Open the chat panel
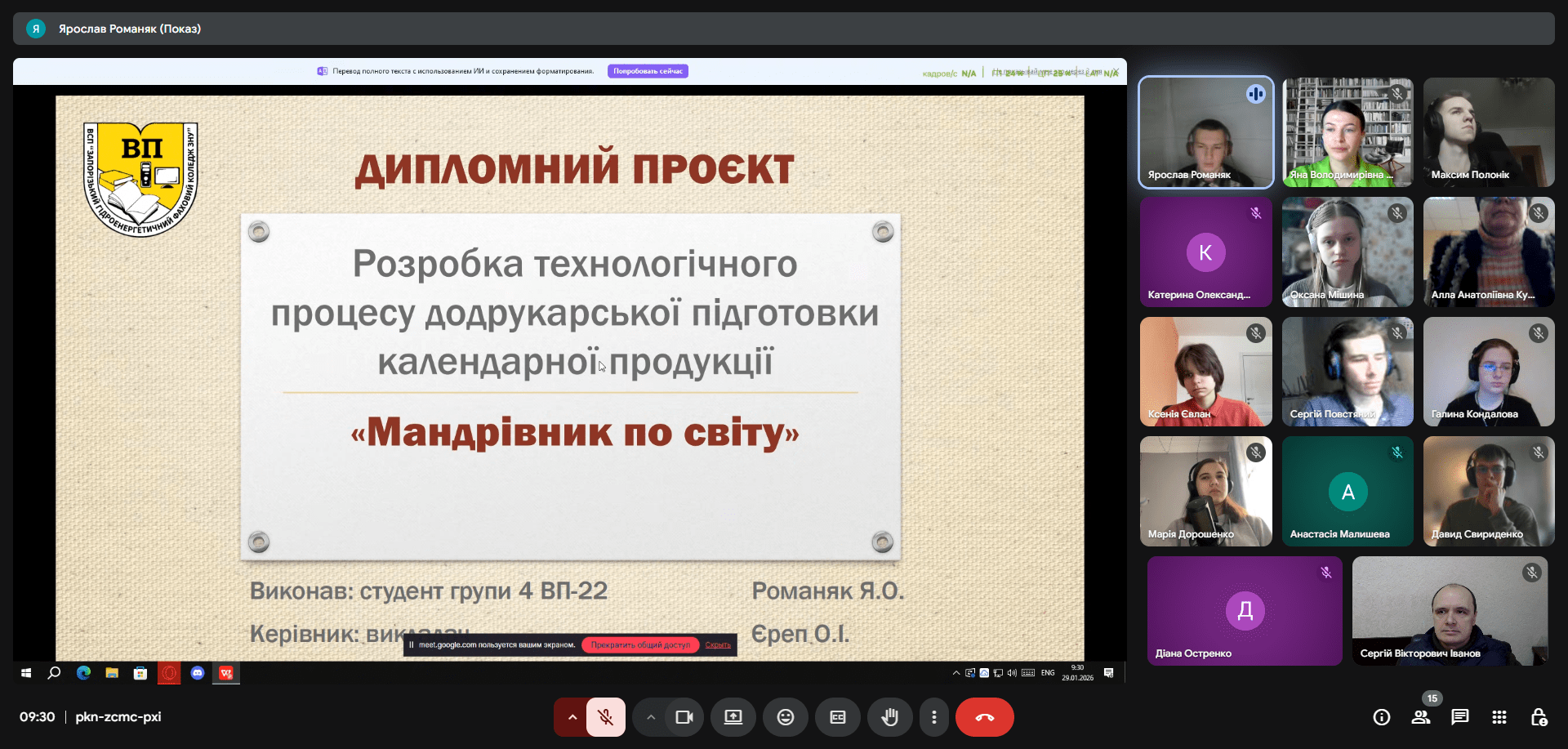This screenshot has height=749, width=1568. 1459,717
